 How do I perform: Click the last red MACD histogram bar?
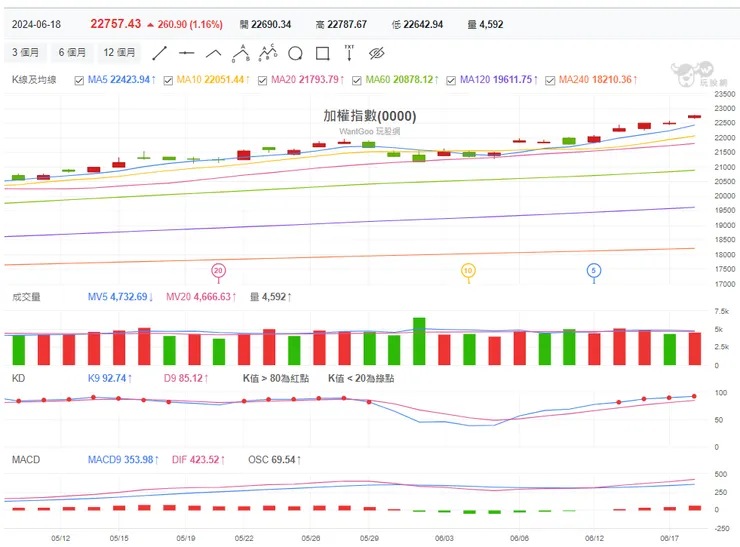[694, 508]
